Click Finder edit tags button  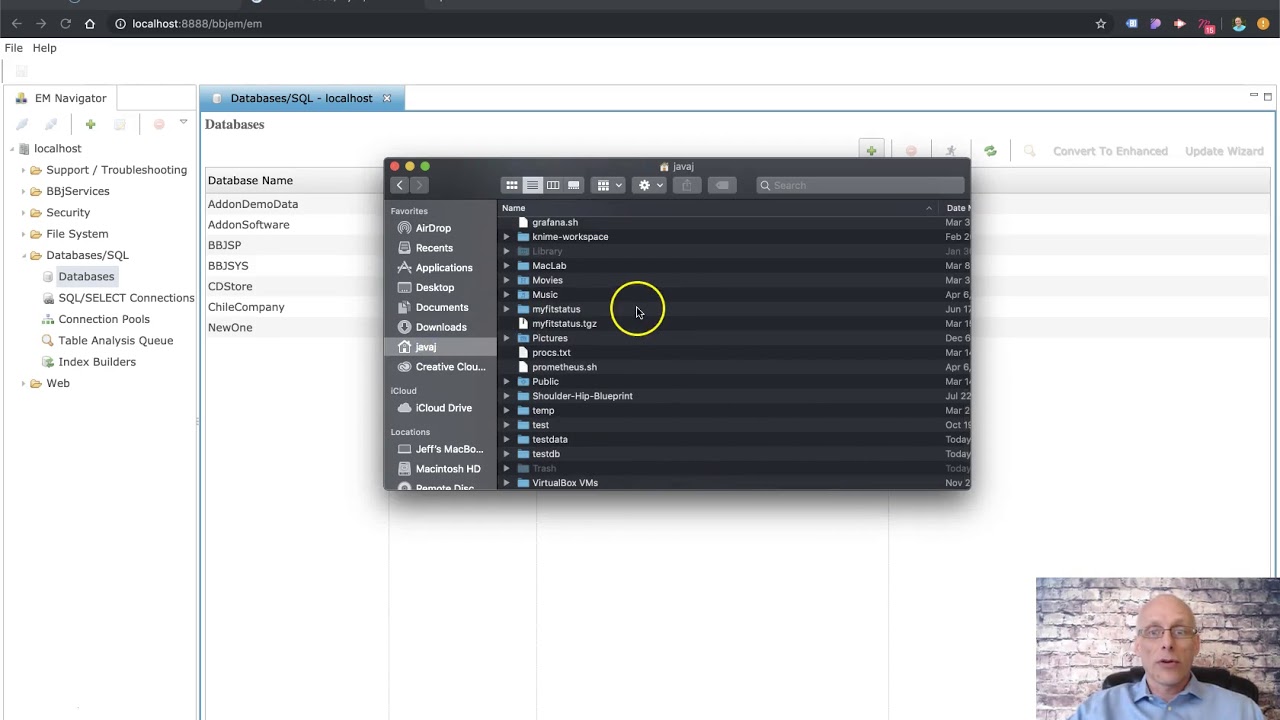click(x=722, y=185)
